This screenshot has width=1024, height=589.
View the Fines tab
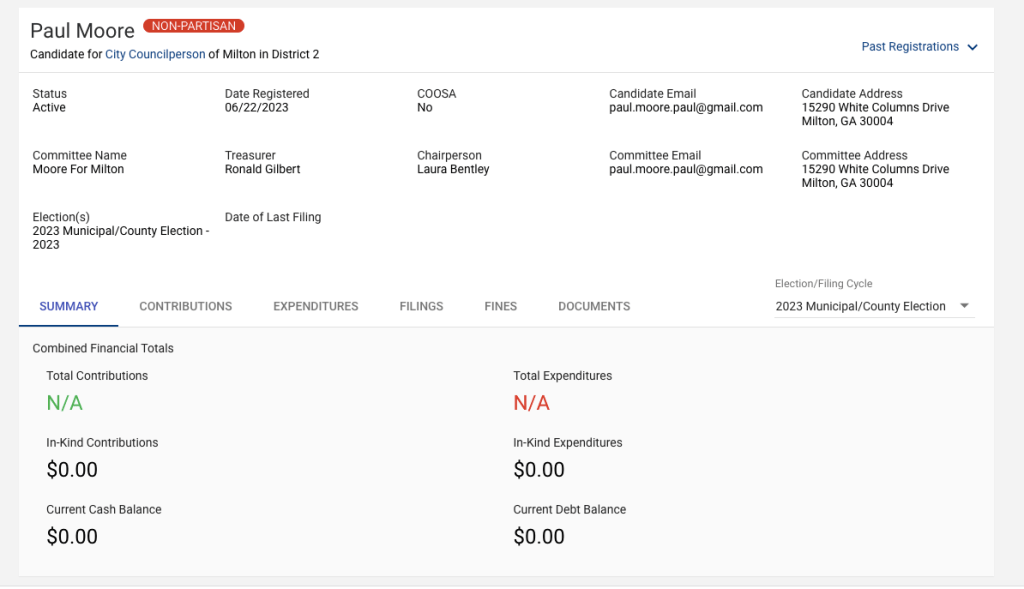tap(500, 306)
